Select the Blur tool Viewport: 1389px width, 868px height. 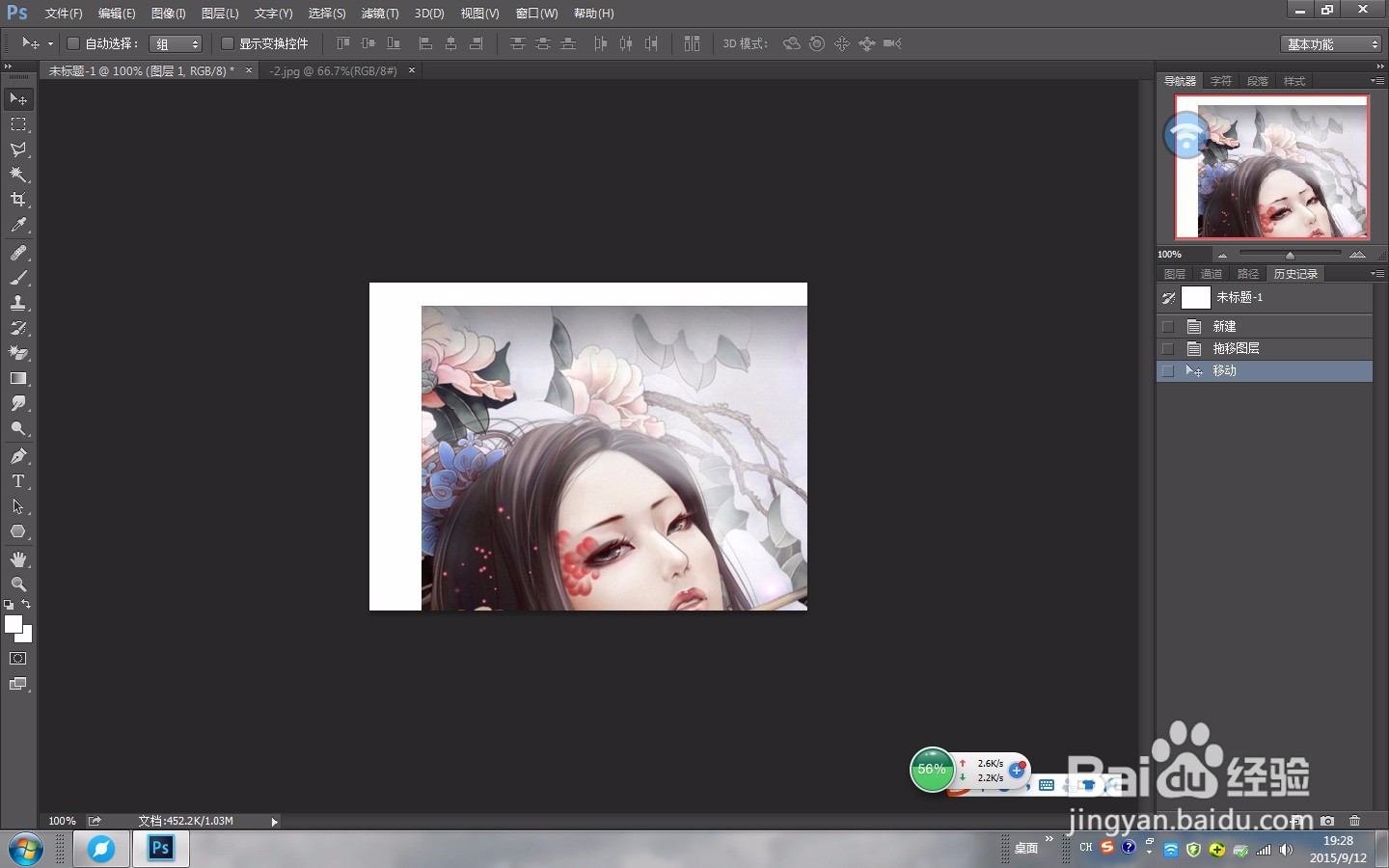point(18,403)
